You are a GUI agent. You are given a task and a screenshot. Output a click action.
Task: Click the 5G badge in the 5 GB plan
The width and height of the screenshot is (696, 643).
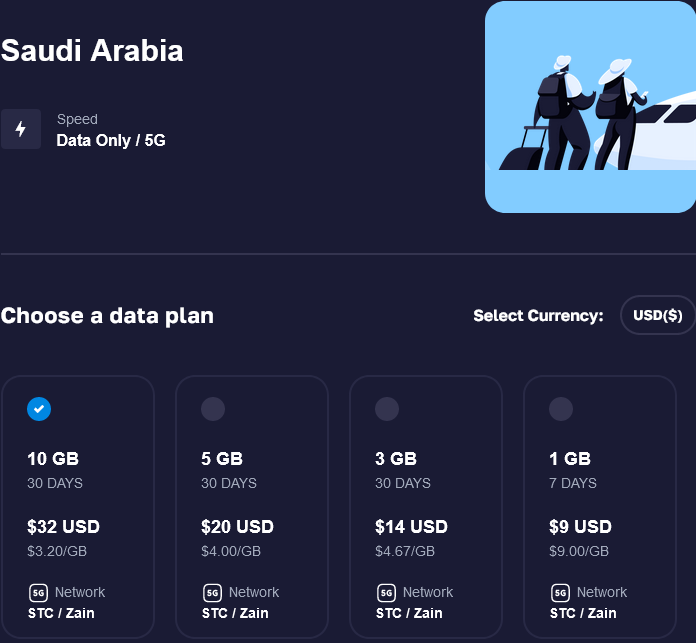[x=212, y=593]
